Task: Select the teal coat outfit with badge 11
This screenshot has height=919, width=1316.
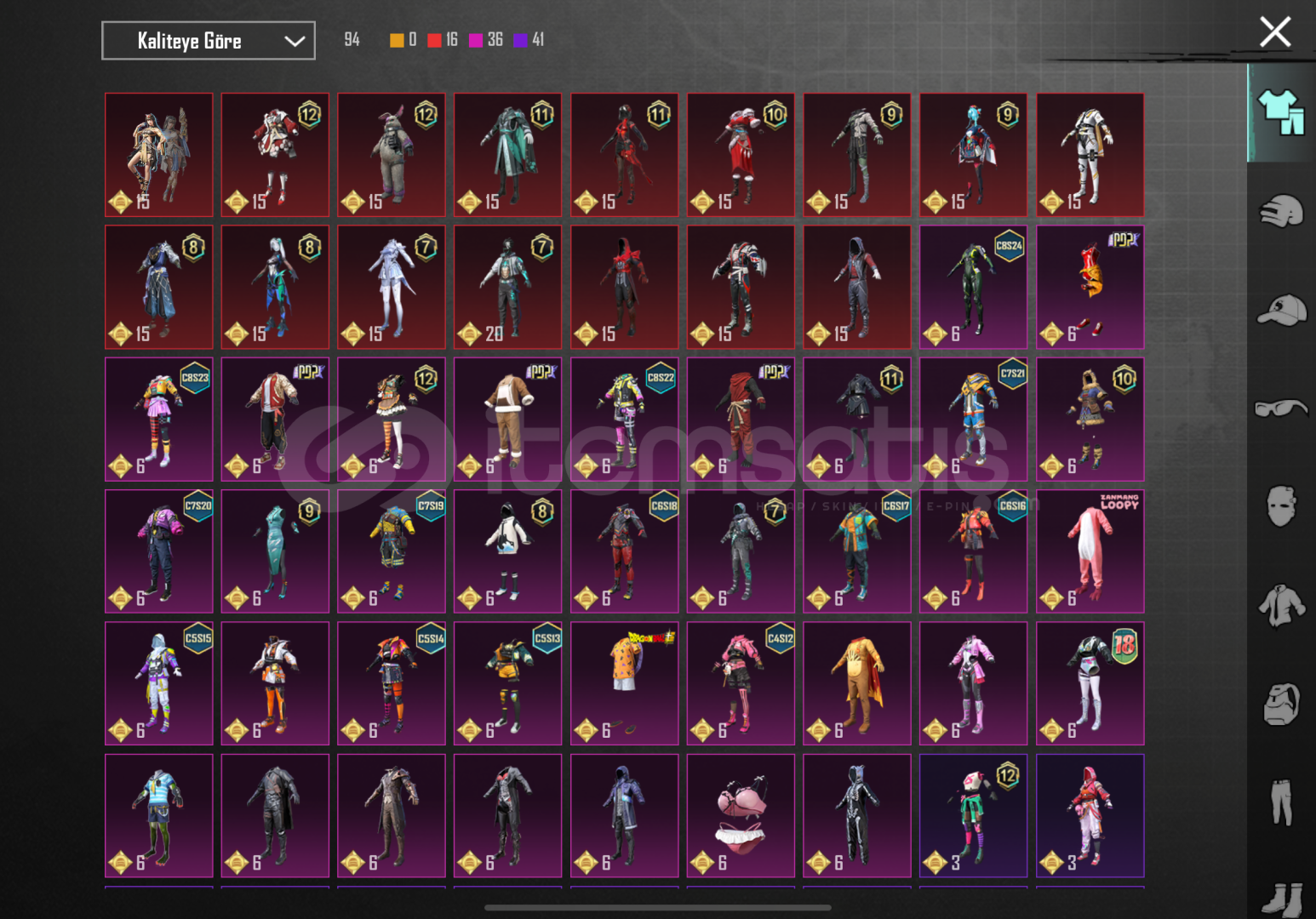Action: 508,155
